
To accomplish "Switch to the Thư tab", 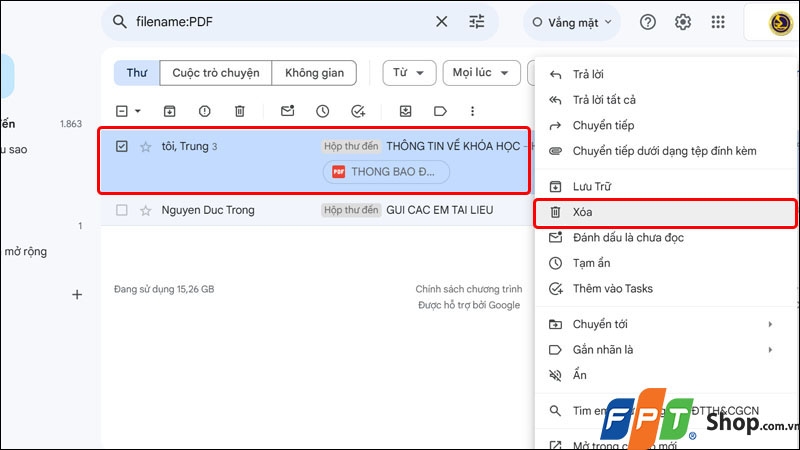I will (x=137, y=73).
